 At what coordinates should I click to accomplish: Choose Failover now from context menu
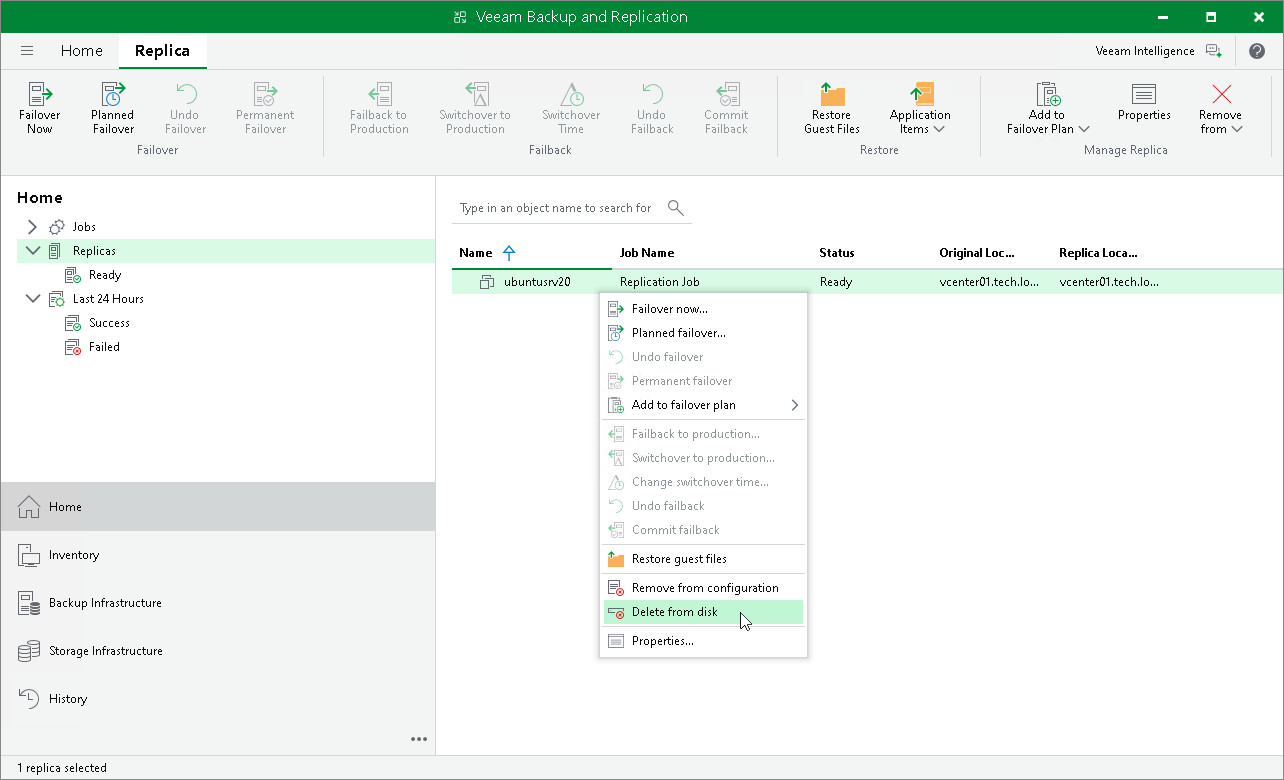(703, 309)
